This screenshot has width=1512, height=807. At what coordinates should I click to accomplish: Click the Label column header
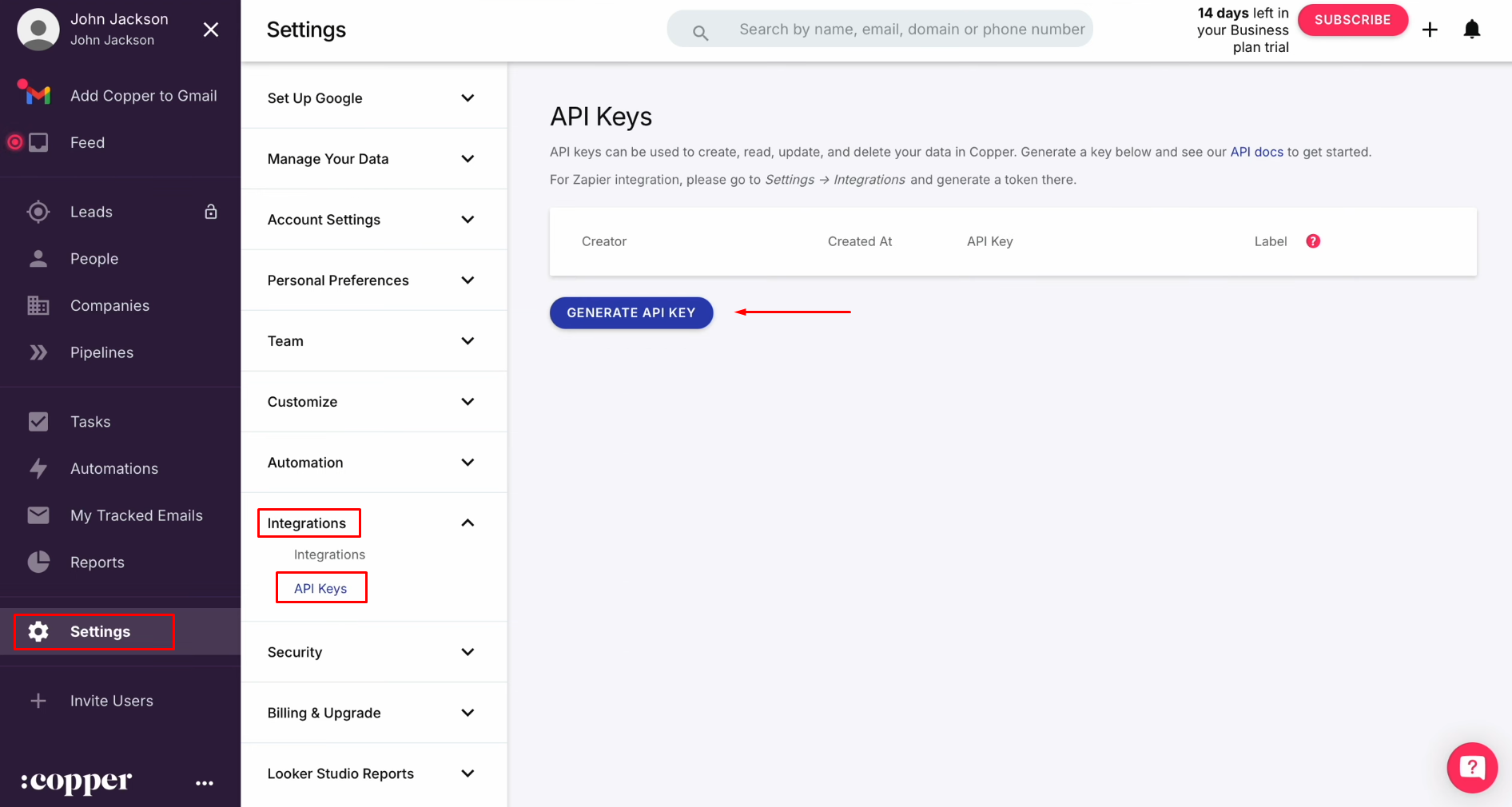pos(1271,241)
